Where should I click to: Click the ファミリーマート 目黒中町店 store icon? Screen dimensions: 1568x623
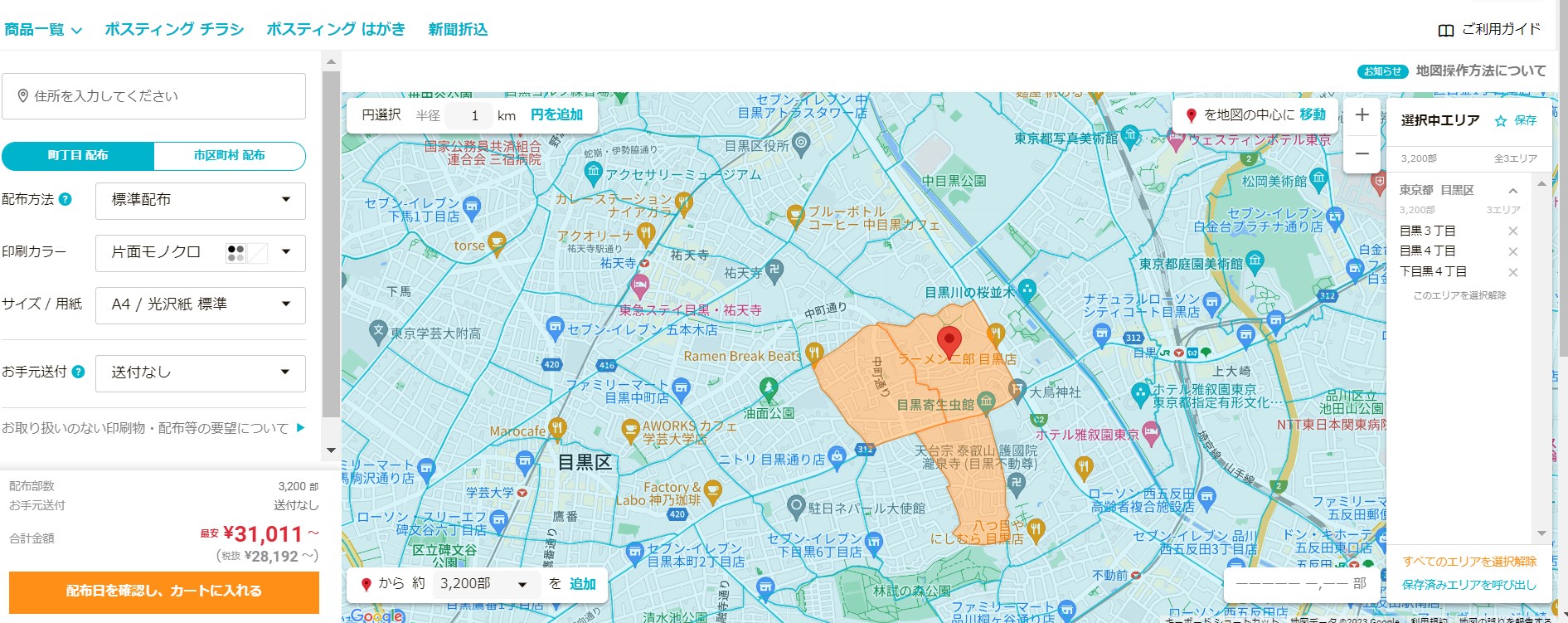point(681,387)
